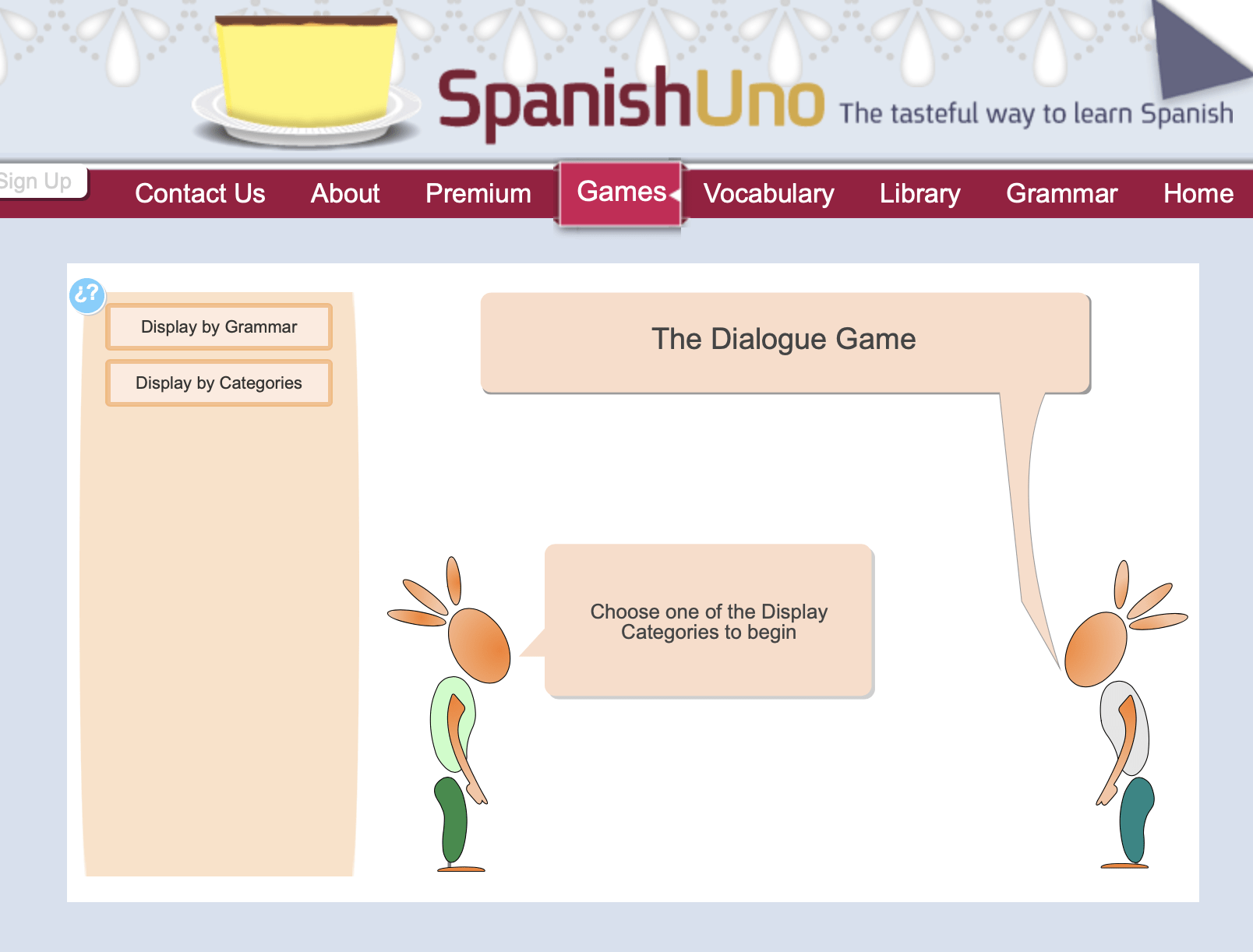Click the Premium nav item
Viewport: 1253px width, 952px height.
(x=478, y=193)
